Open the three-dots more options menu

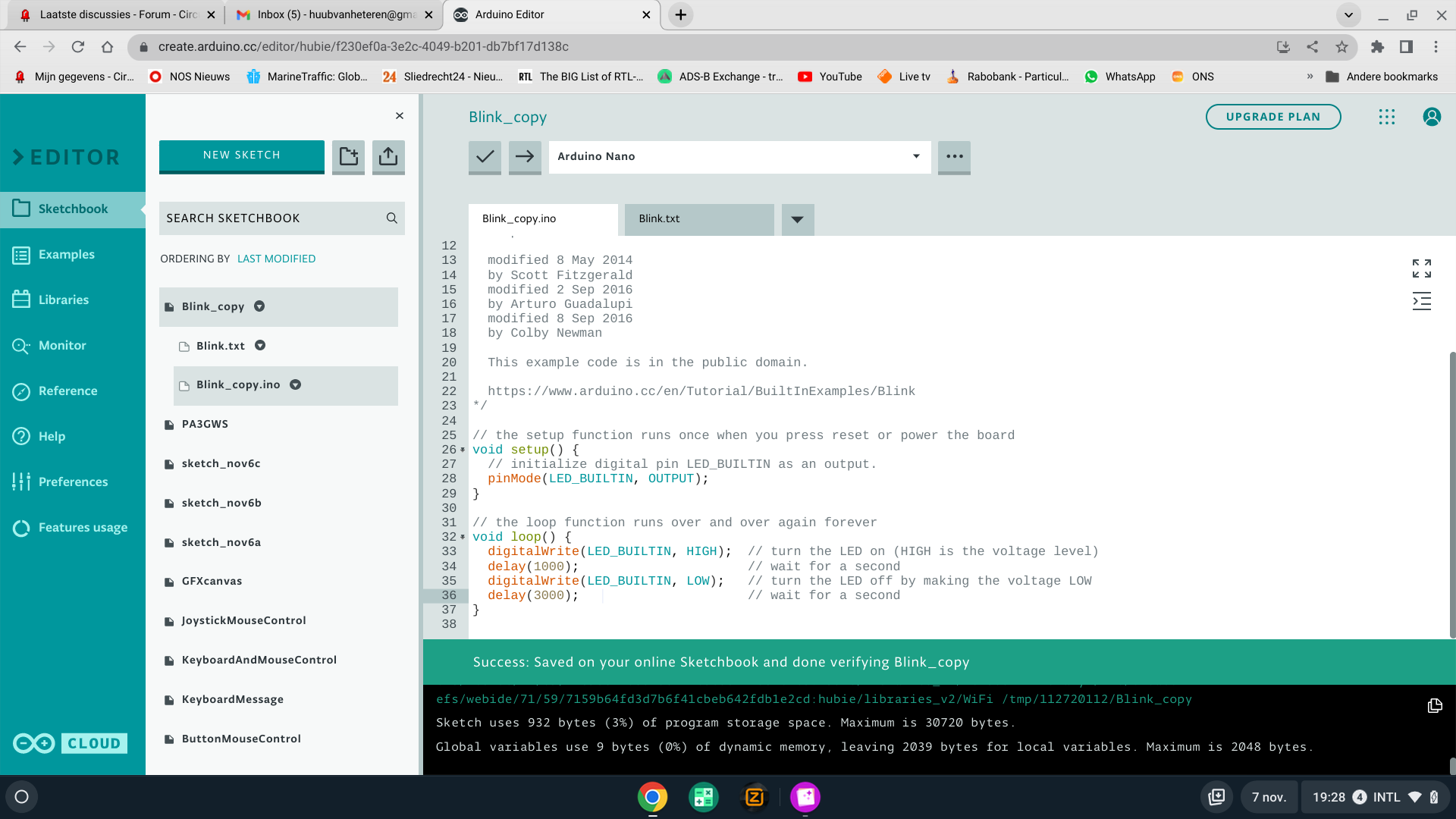click(x=954, y=157)
